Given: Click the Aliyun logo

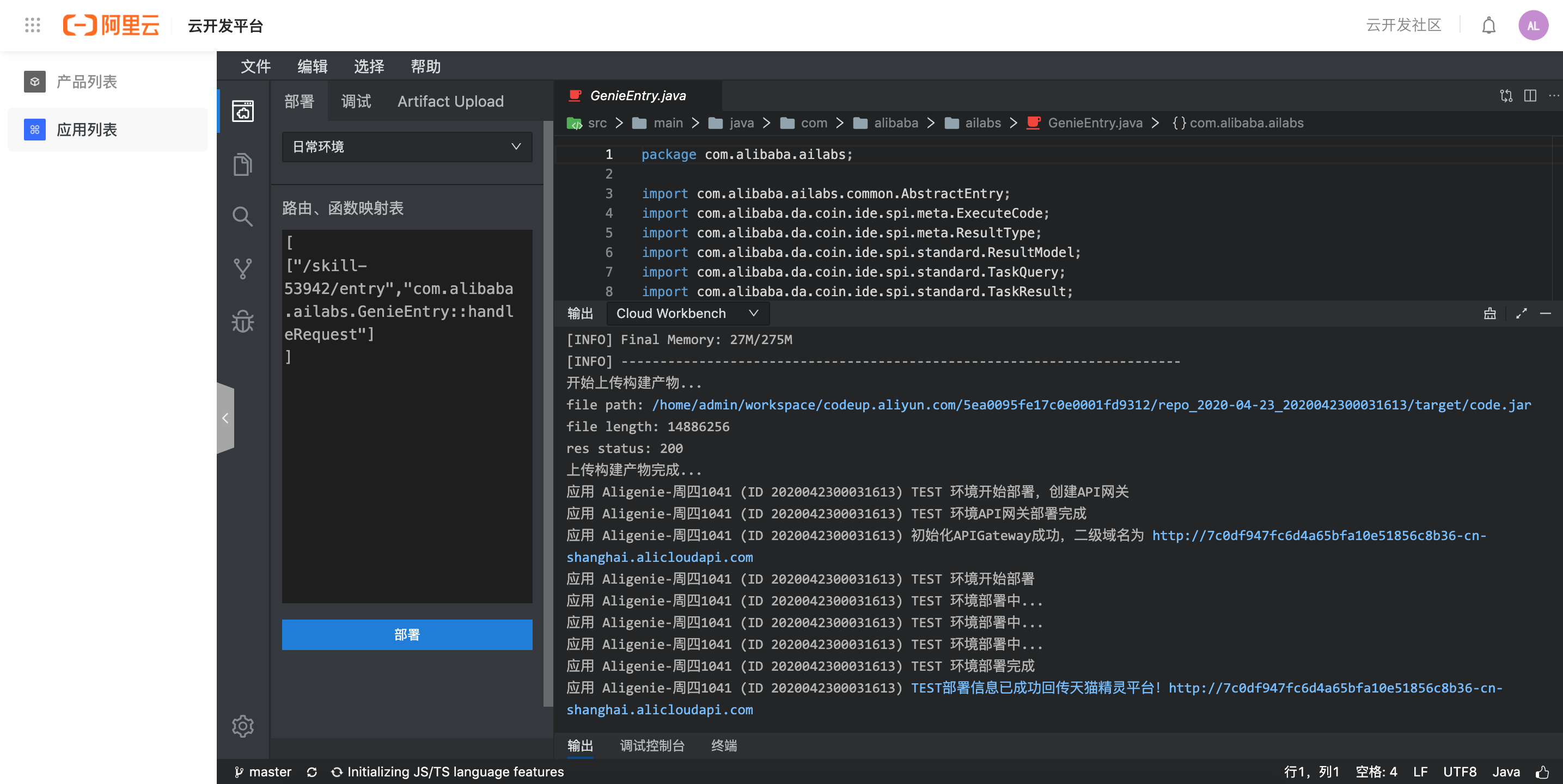Looking at the screenshot, I should tap(111, 25).
